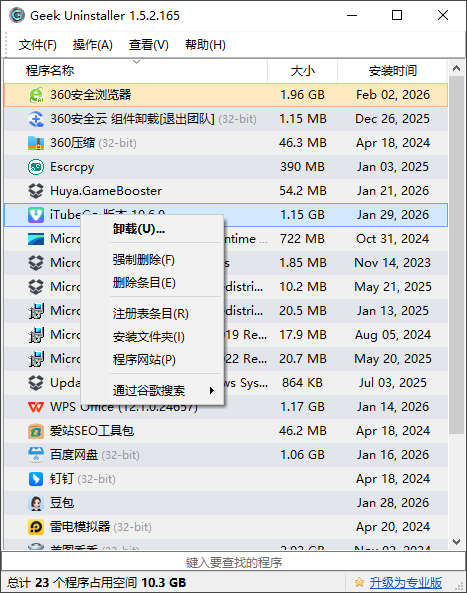Select 删除条目(E) from the context menu
Screen dimensions: 467x593
point(152,283)
